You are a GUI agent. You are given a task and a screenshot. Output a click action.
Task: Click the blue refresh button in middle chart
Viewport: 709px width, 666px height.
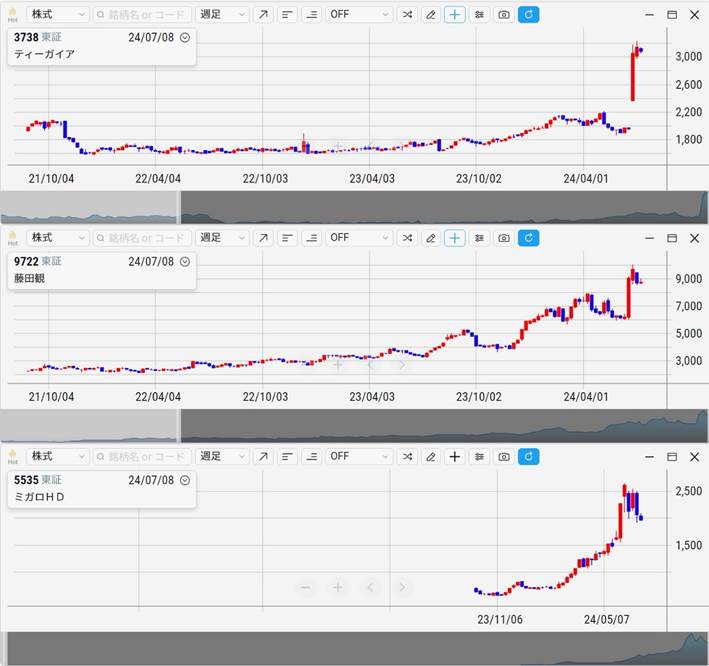[x=529, y=238]
